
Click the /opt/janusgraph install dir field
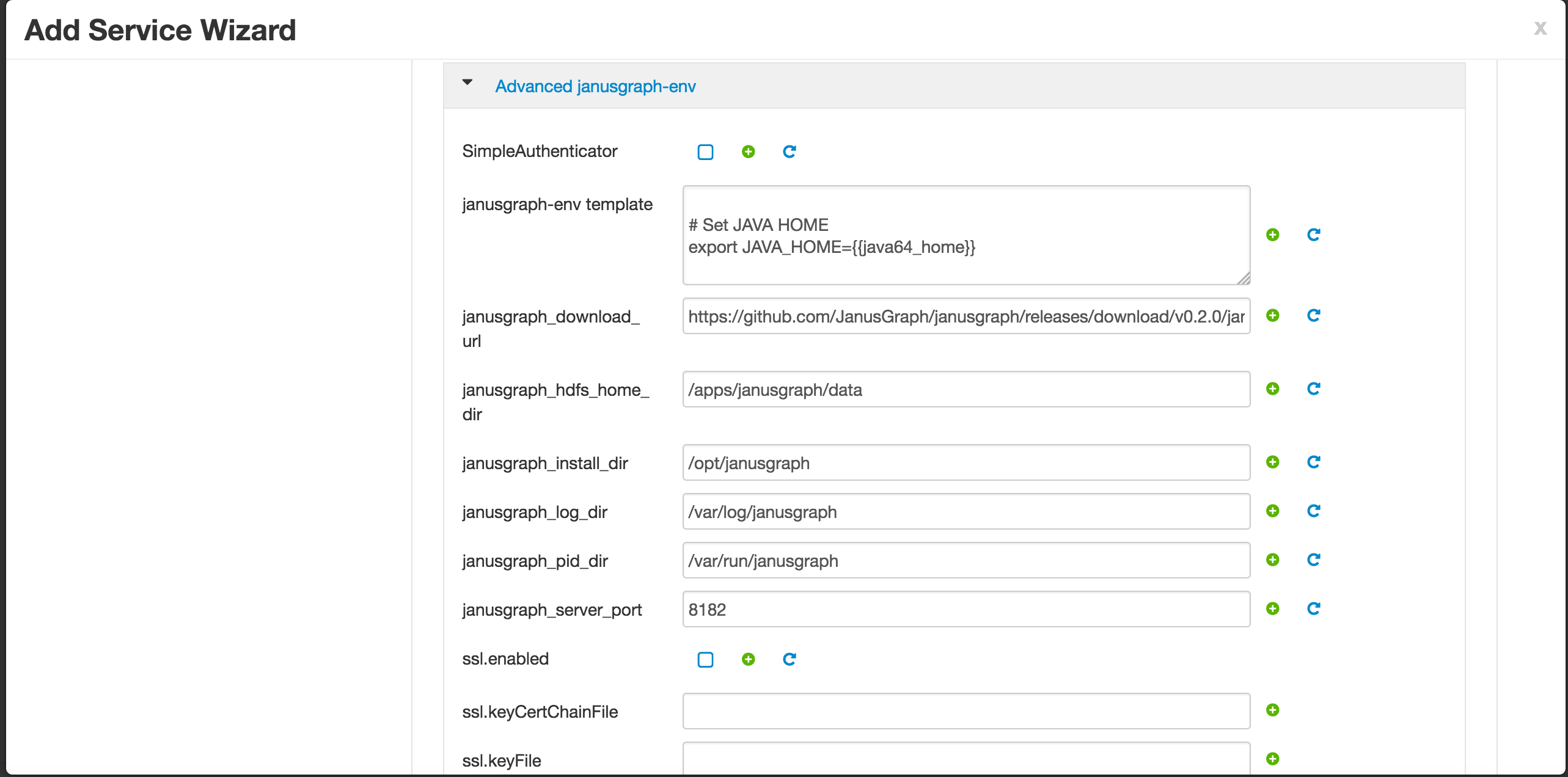pyautogui.click(x=966, y=462)
